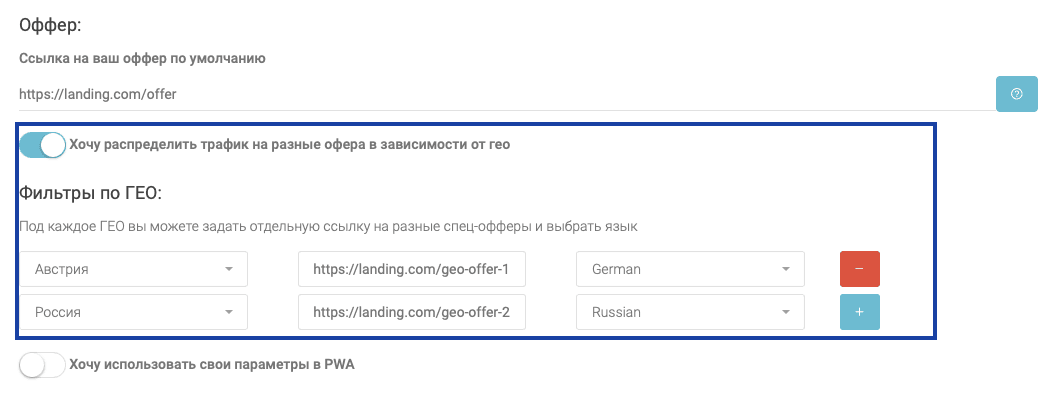Click the geo-offer-2 URL input field
Screen dimensions: 1060x394
click(412, 312)
